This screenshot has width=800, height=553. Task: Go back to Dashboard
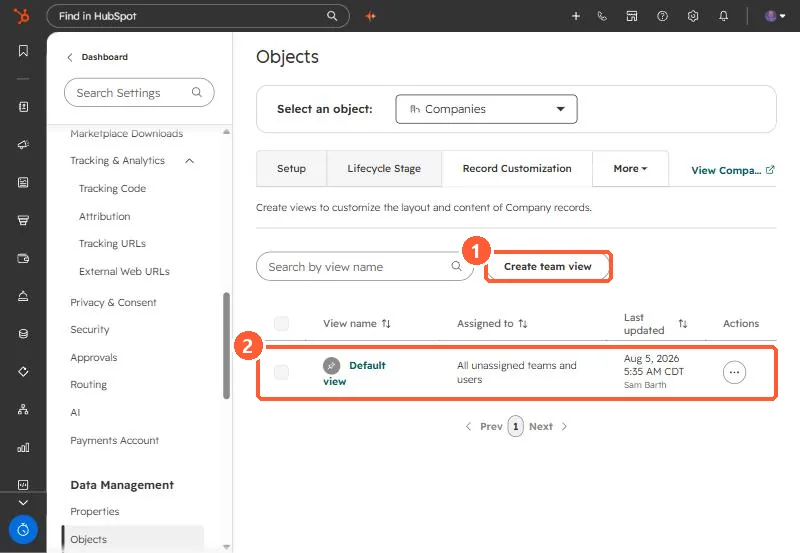(x=97, y=57)
